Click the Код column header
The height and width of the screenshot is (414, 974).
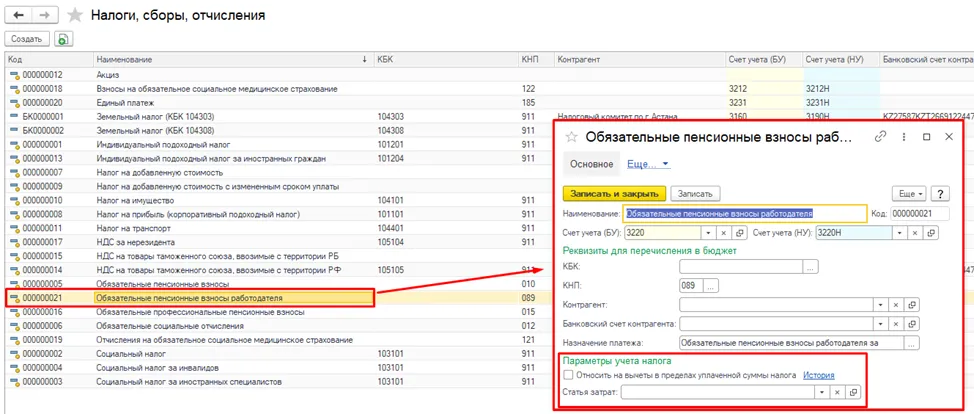click(50, 59)
